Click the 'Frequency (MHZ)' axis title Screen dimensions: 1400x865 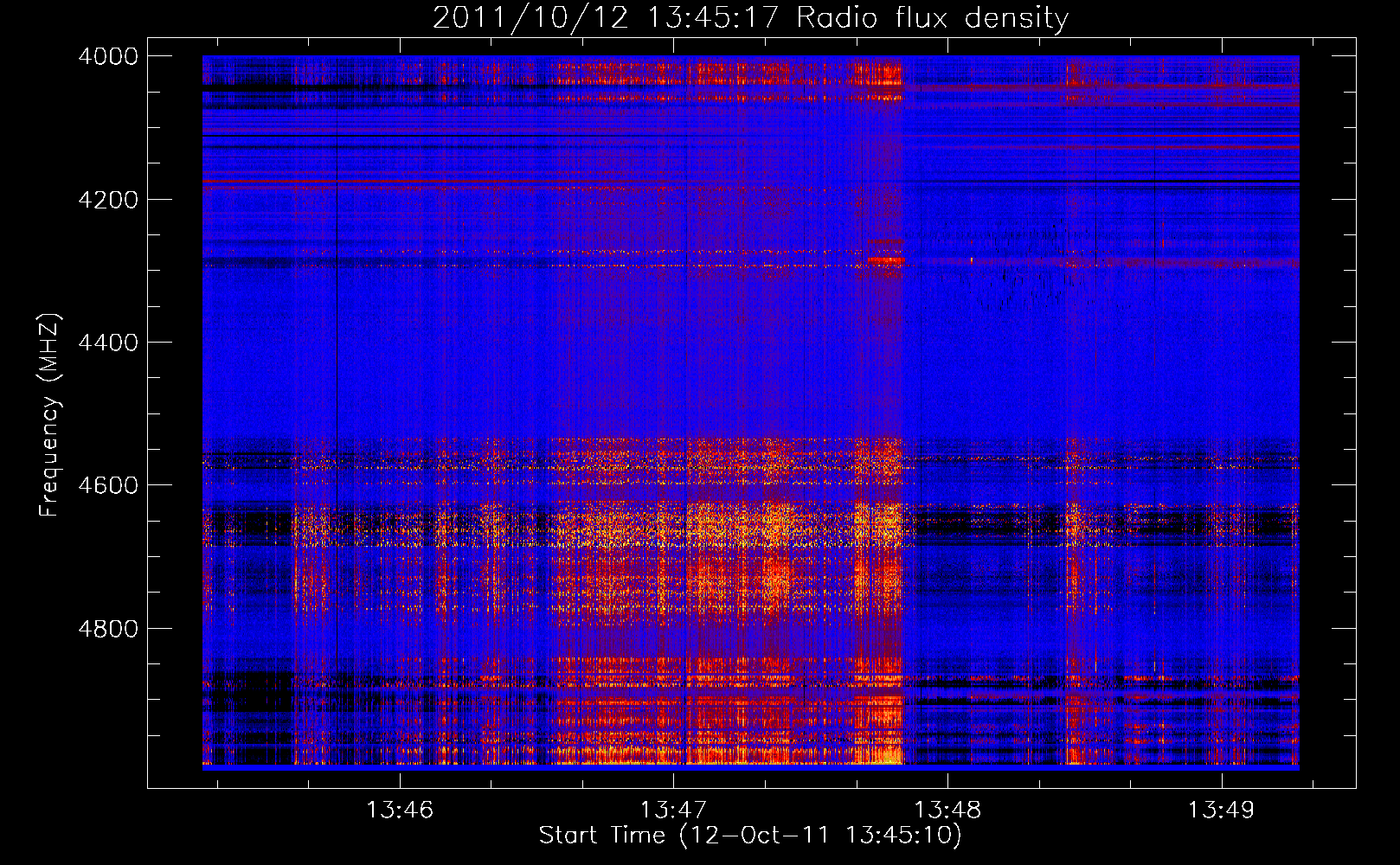tap(50, 415)
